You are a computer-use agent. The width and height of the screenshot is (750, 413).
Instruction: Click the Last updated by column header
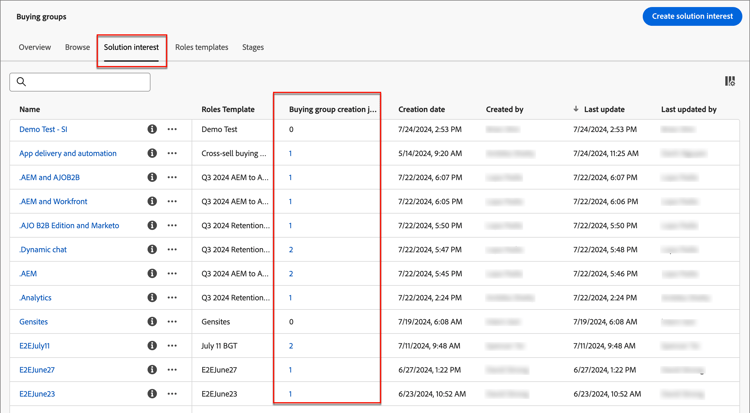tap(689, 109)
